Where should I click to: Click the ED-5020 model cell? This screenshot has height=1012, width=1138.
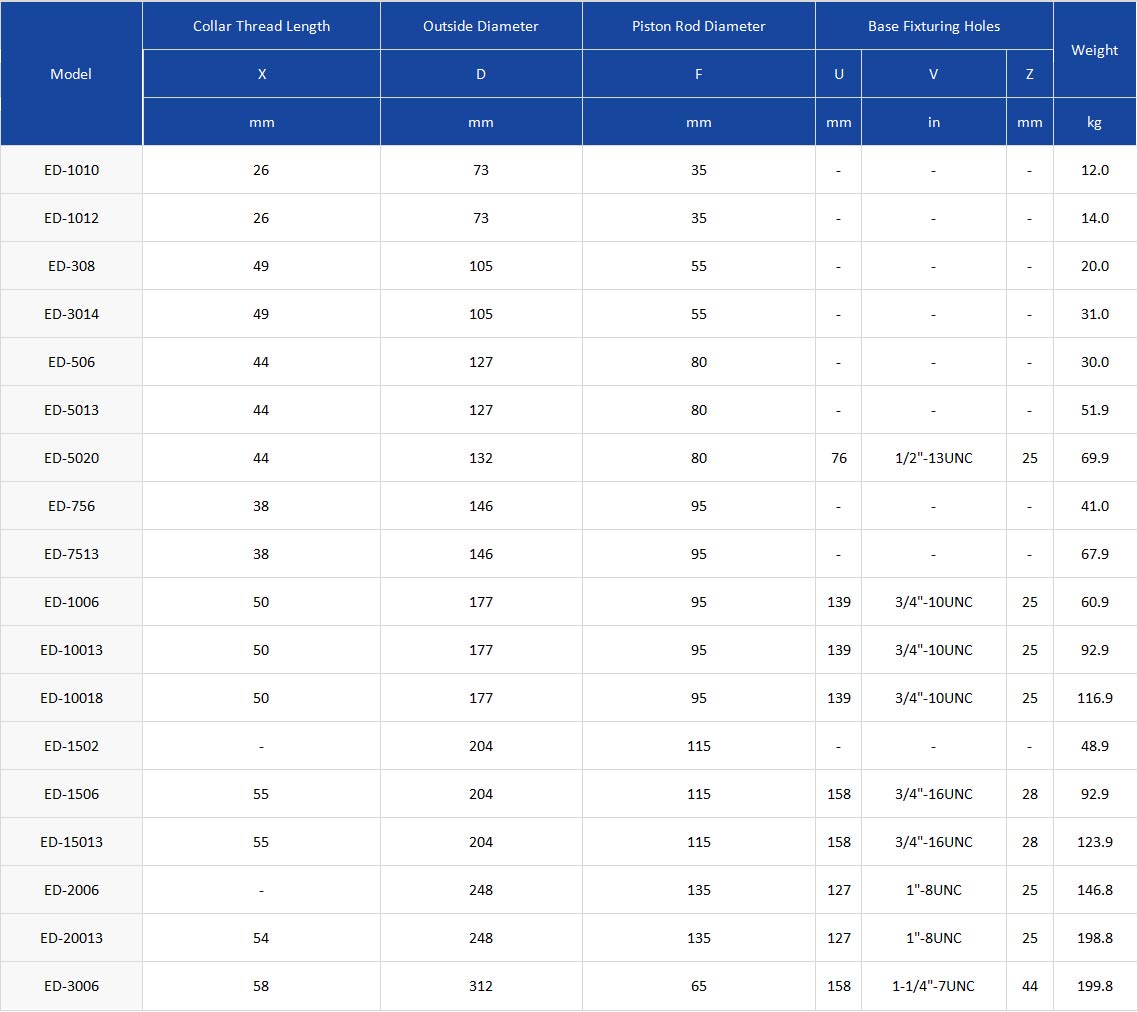point(71,457)
